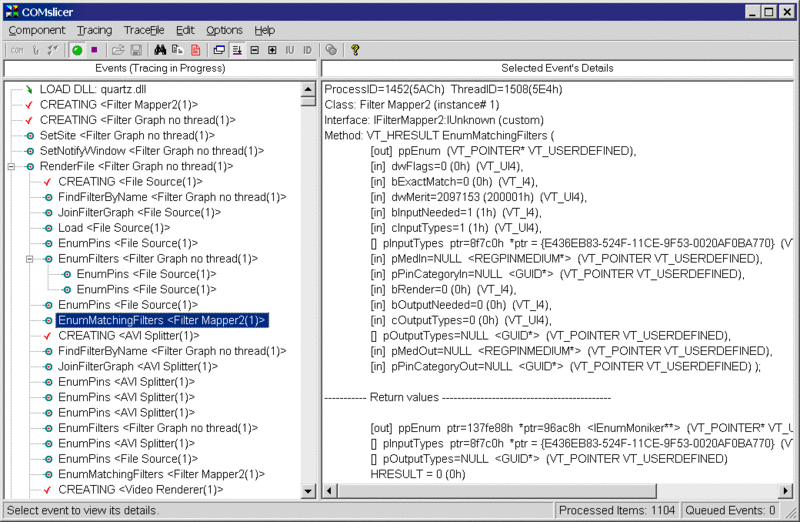This screenshot has height=522, width=800.
Task: Click the green start tracing button
Action: click(77, 50)
